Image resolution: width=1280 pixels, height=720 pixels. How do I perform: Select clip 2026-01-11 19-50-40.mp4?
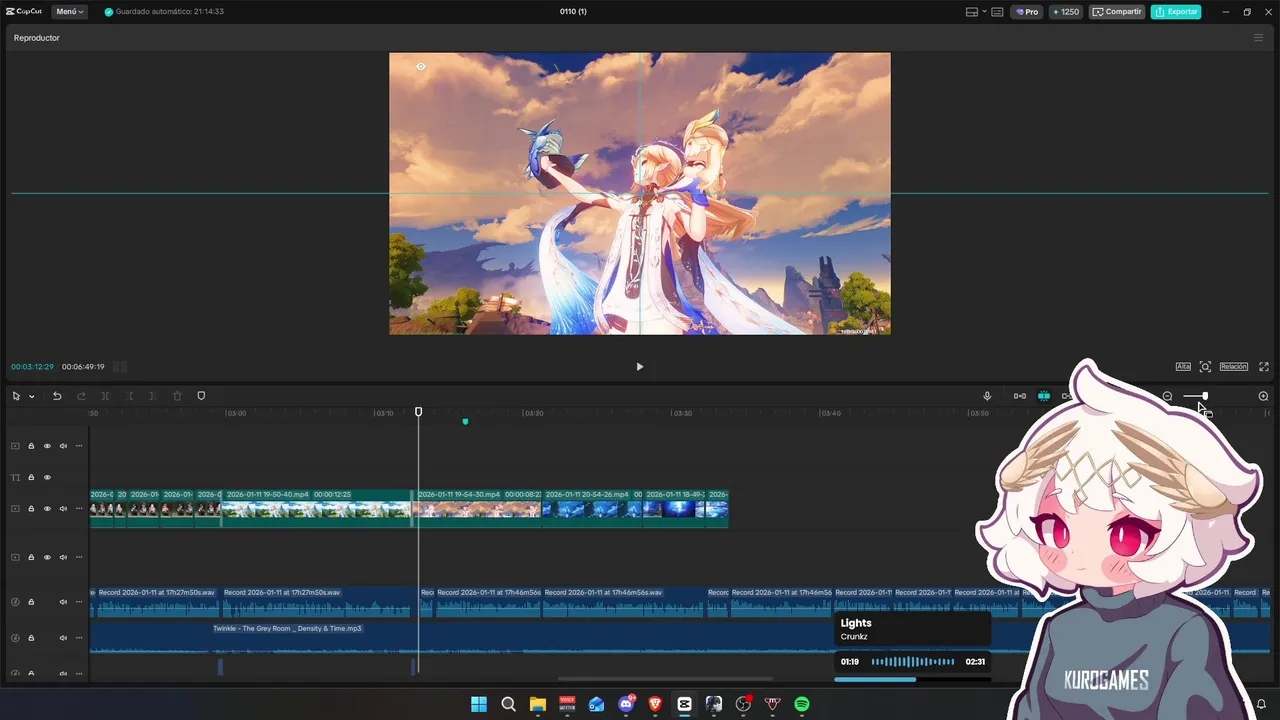(x=317, y=508)
